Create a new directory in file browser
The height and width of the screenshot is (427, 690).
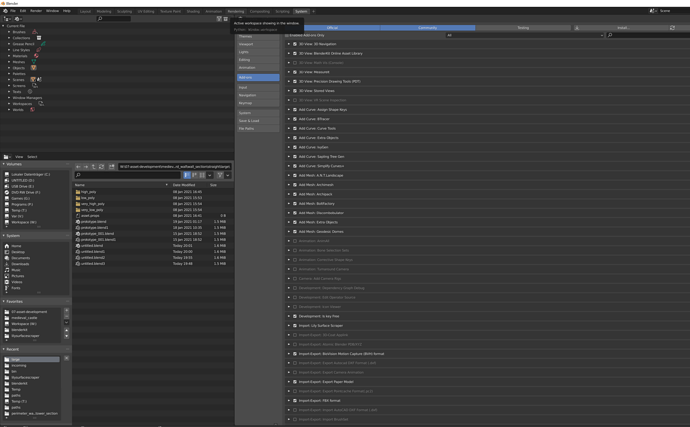click(112, 166)
